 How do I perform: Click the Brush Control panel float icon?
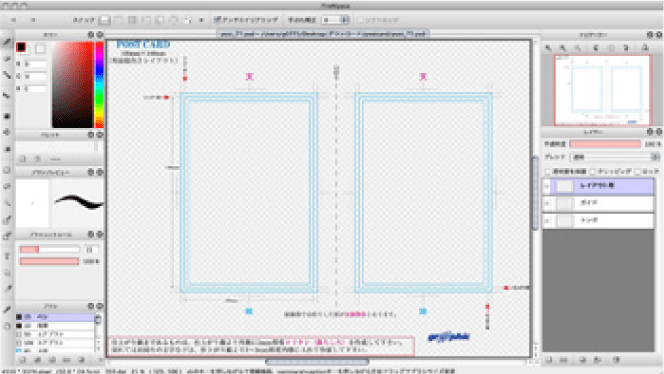click(91, 234)
